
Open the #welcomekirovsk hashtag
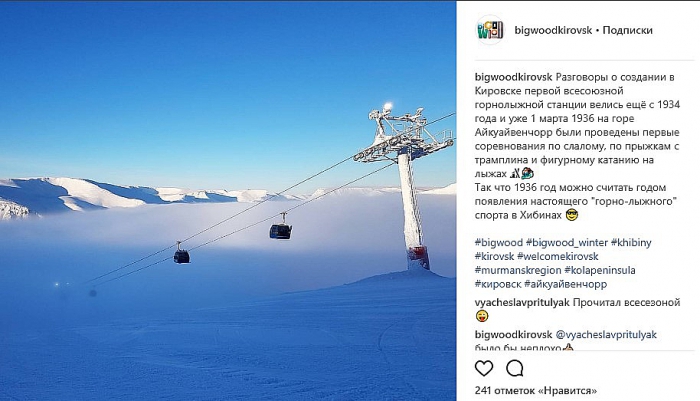click(558, 256)
